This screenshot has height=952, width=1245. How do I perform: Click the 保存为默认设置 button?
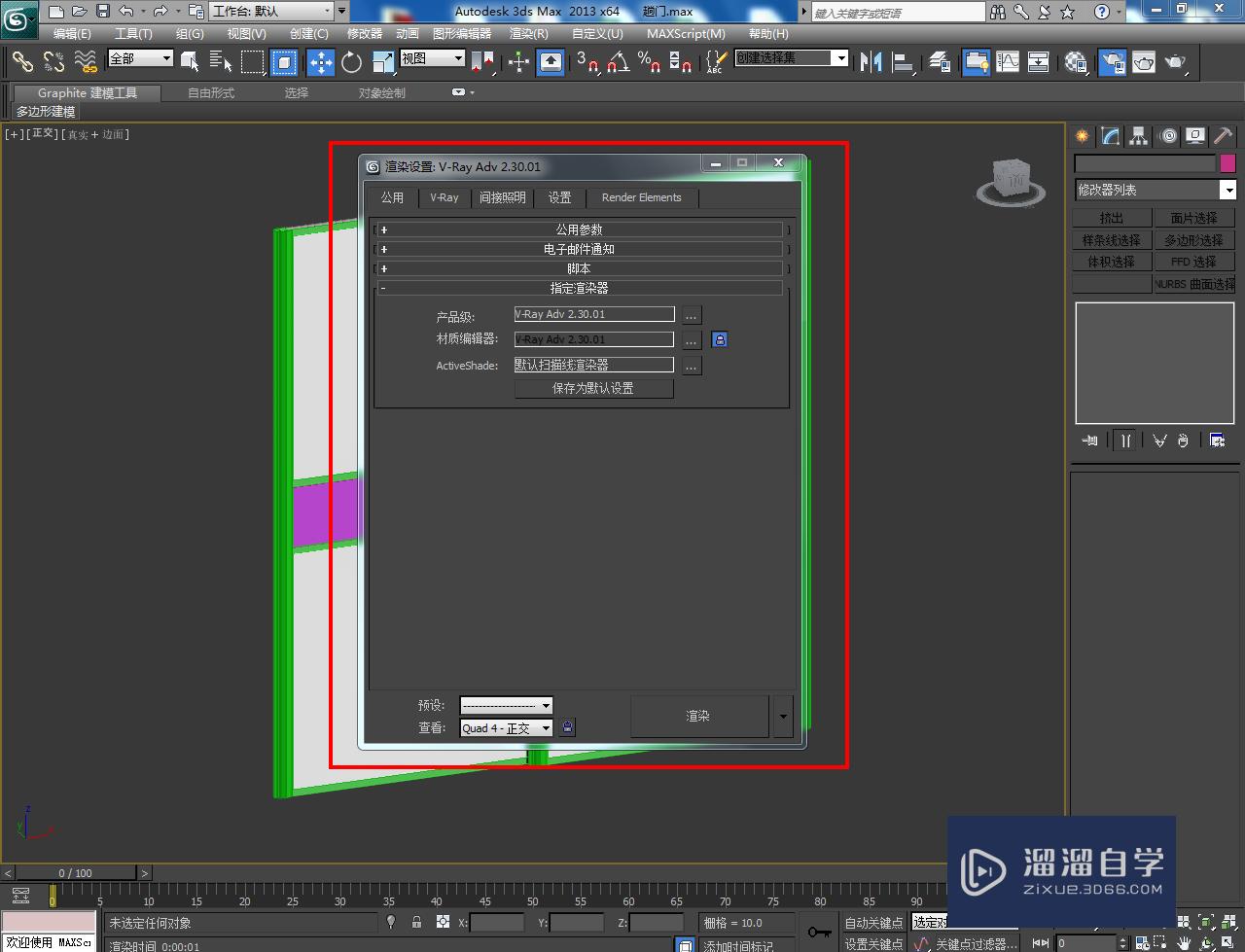click(593, 388)
